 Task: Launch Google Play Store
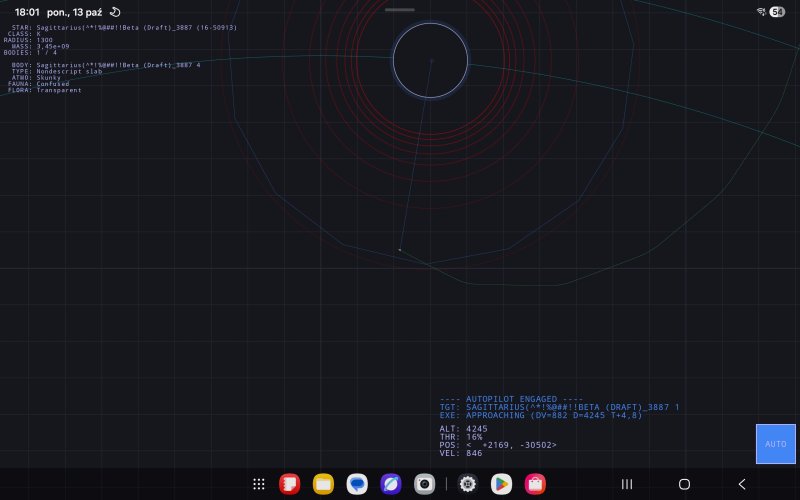tap(501, 484)
